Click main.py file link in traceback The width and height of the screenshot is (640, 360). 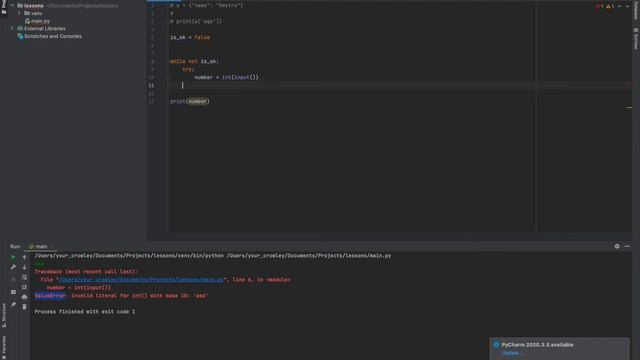tap(141, 280)
